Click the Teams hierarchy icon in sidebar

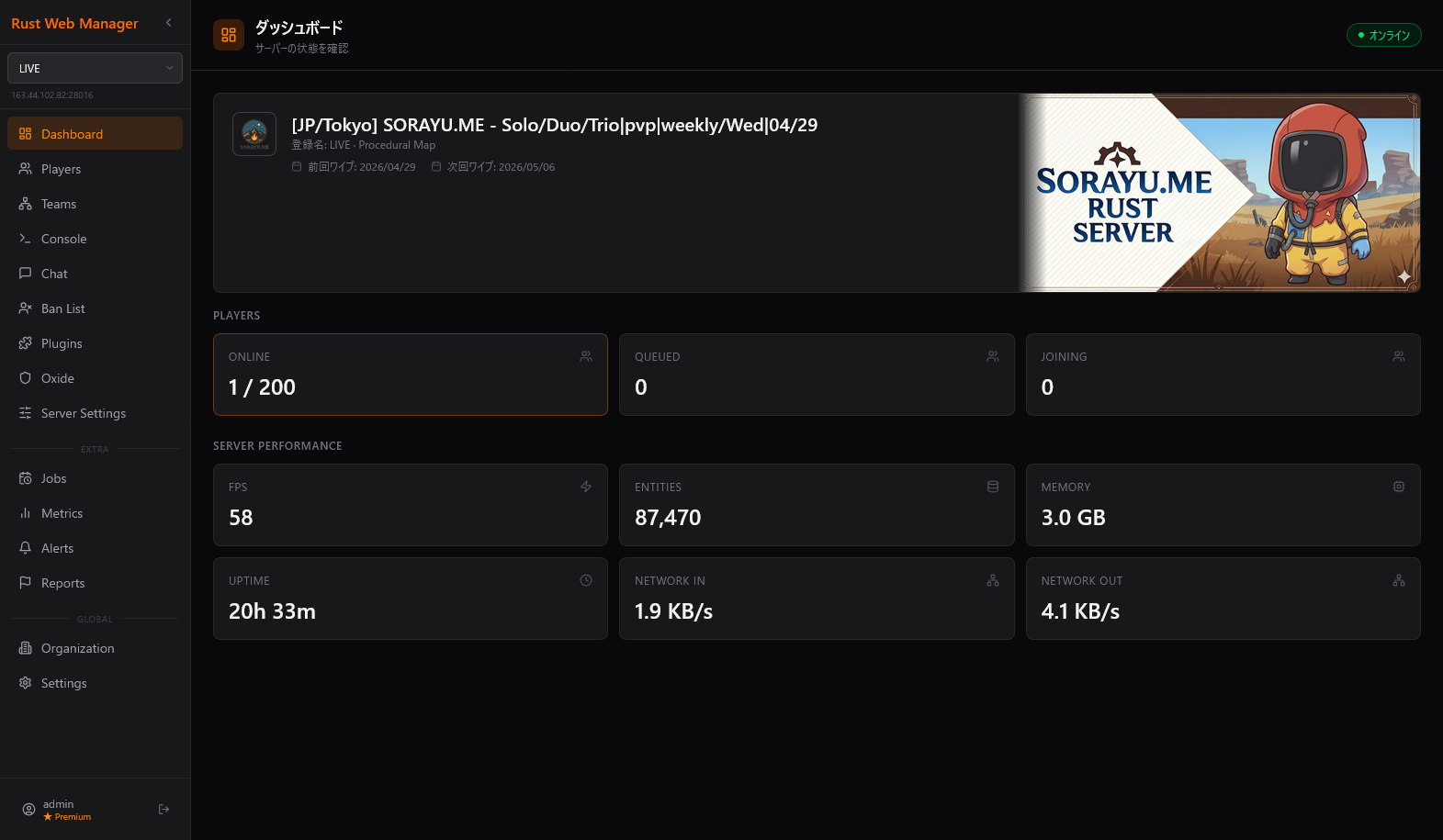(25, 204)
